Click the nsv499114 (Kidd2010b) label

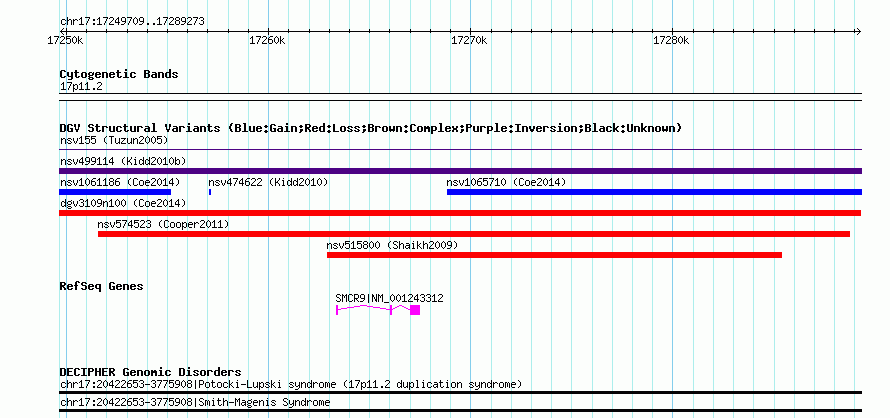coord(123,161)
